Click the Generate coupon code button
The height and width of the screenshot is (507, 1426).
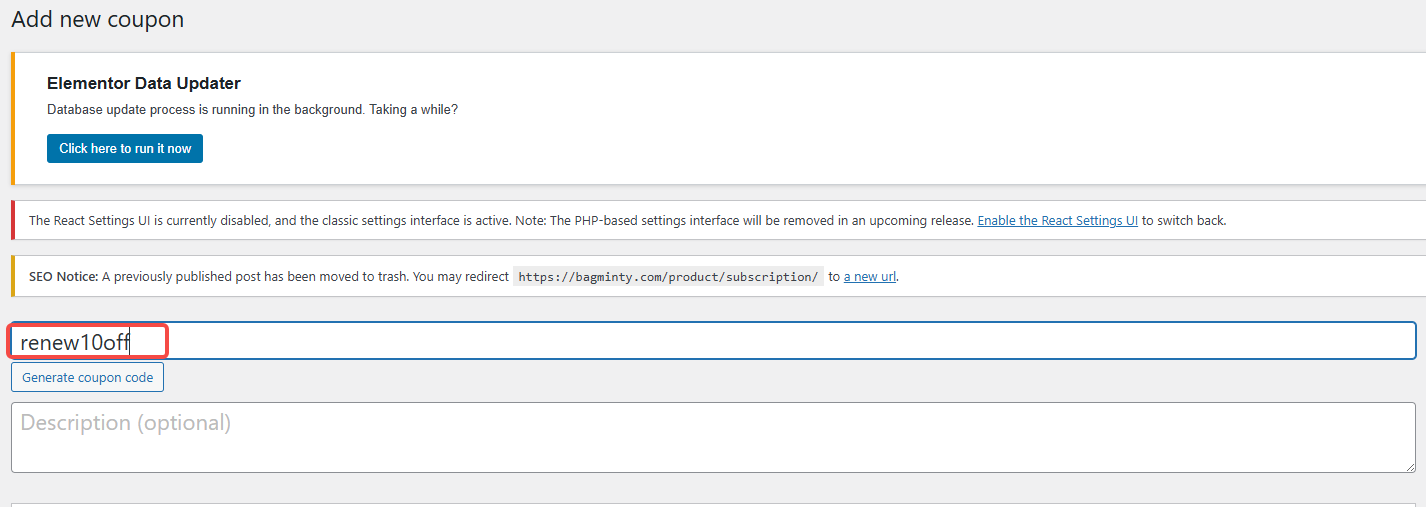(x=88, y=377)
